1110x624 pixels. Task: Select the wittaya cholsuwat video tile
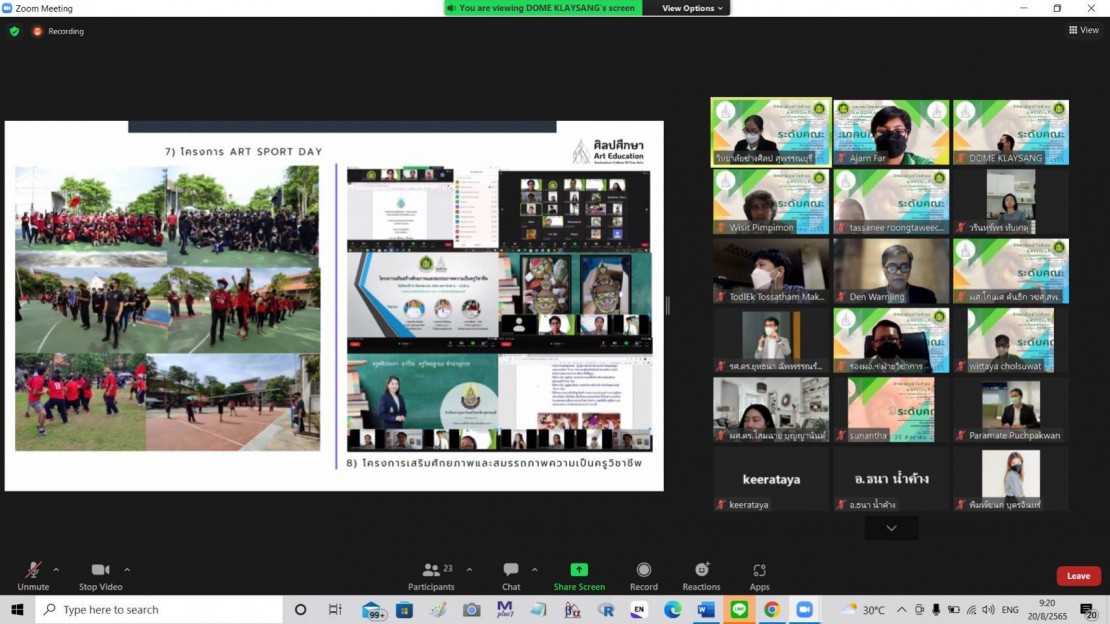click(x=1011, y=341)
